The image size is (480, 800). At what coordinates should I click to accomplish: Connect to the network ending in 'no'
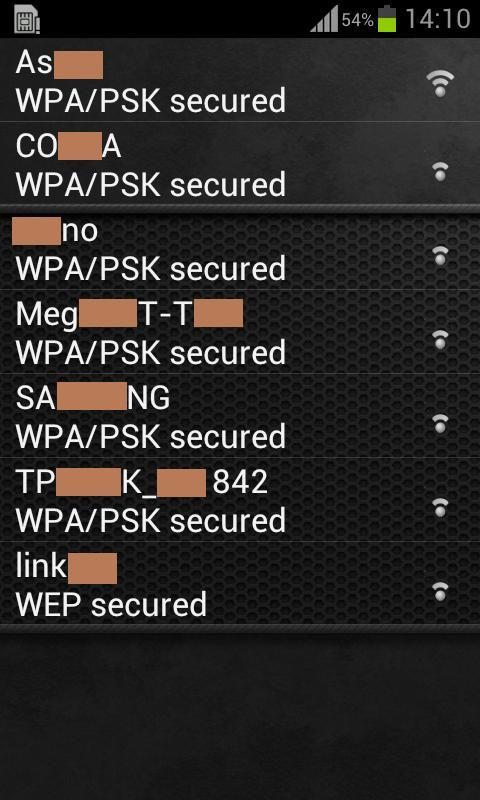240,251
